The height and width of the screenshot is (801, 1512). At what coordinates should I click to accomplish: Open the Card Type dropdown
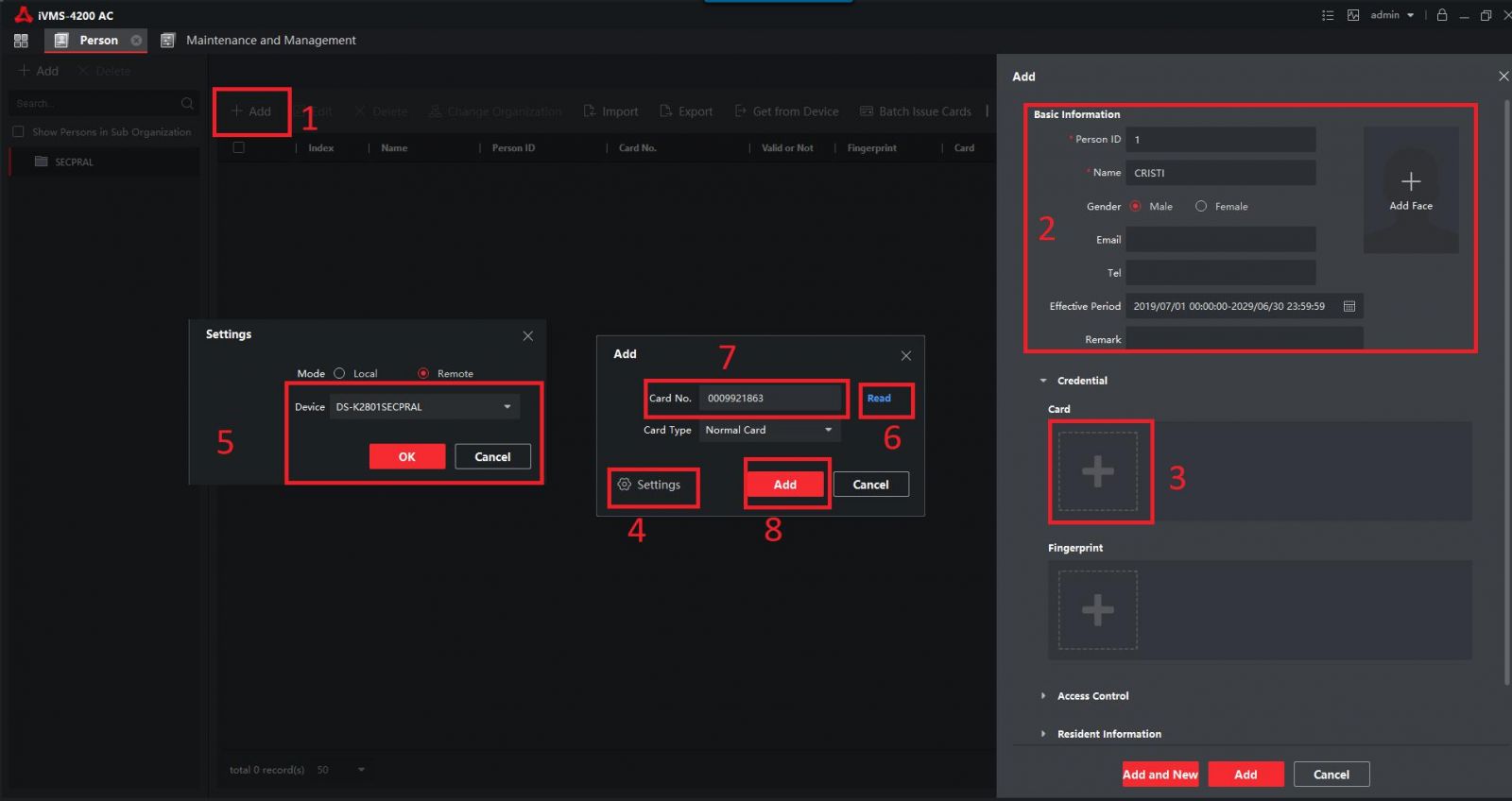click(769, 430)
